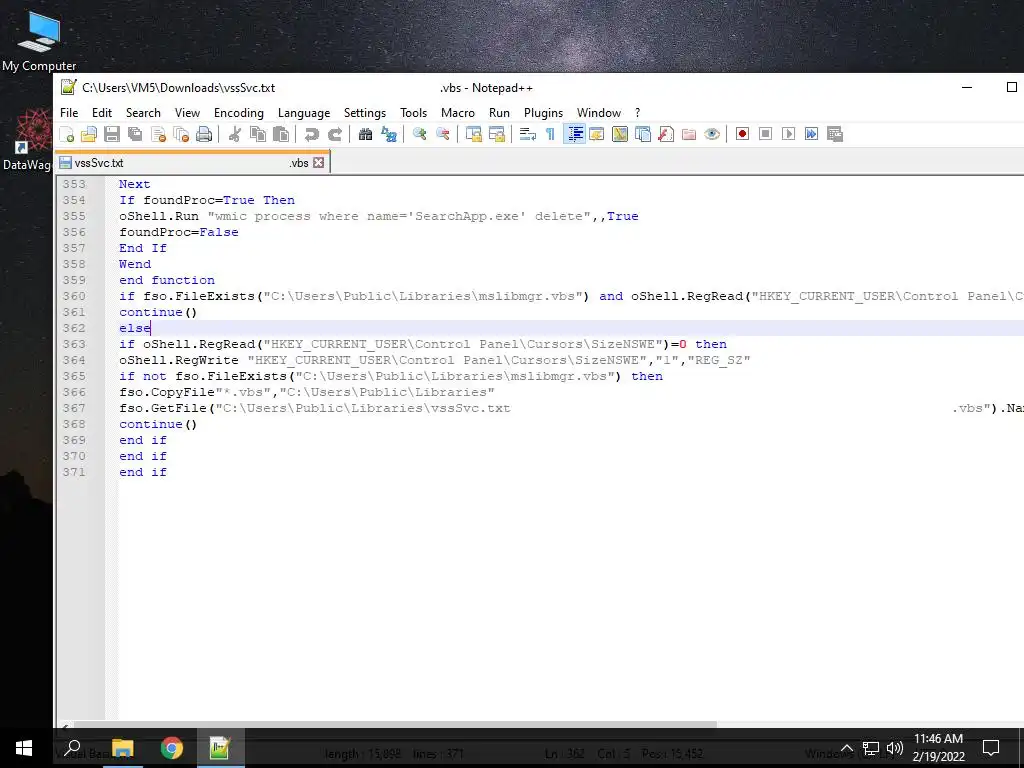Zoom in using the magnifier plus icon
1024x768 pixels.
click(x=419, y=135)
